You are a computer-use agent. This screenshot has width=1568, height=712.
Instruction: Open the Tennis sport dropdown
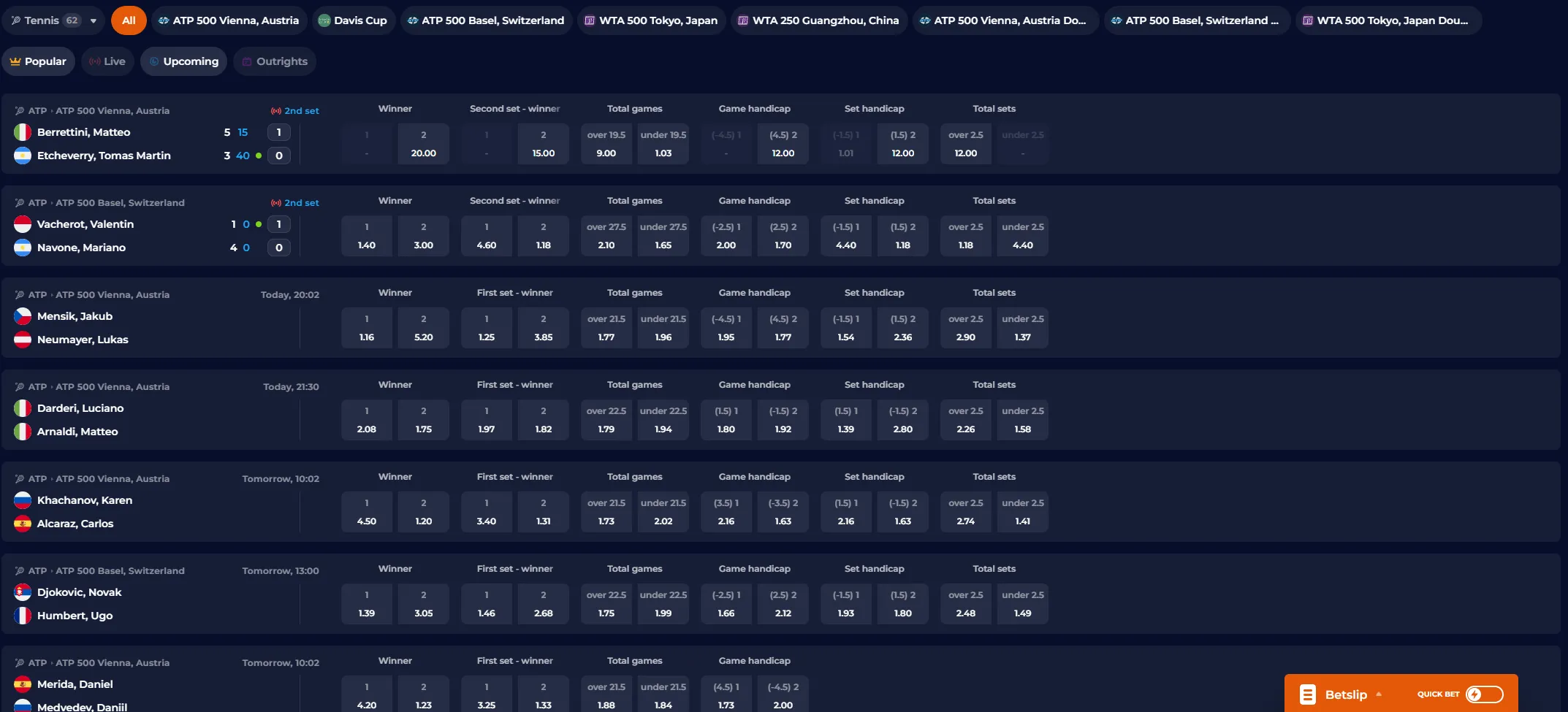coord(53,20)
